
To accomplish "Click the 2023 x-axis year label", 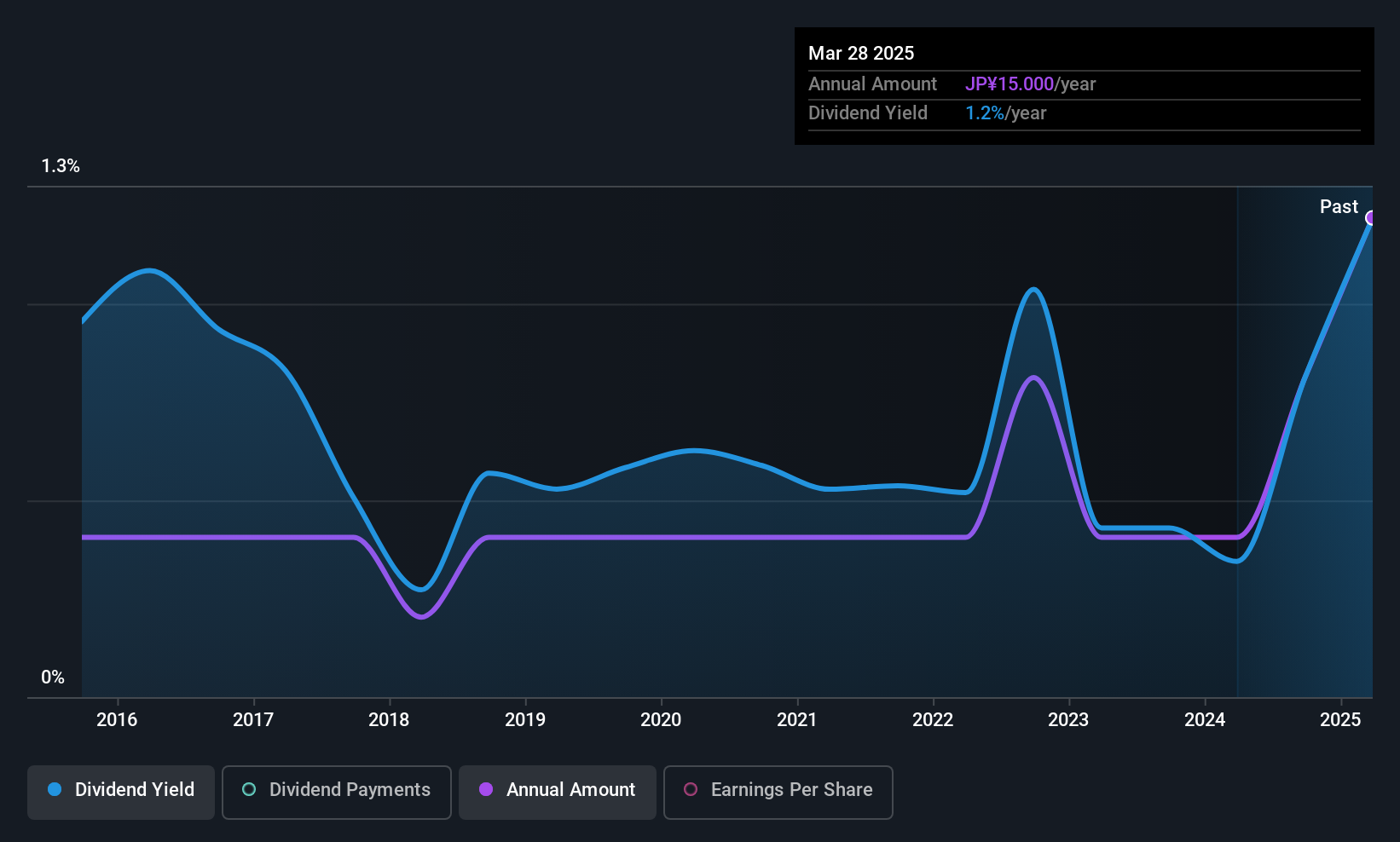I will pos(1068,719).
